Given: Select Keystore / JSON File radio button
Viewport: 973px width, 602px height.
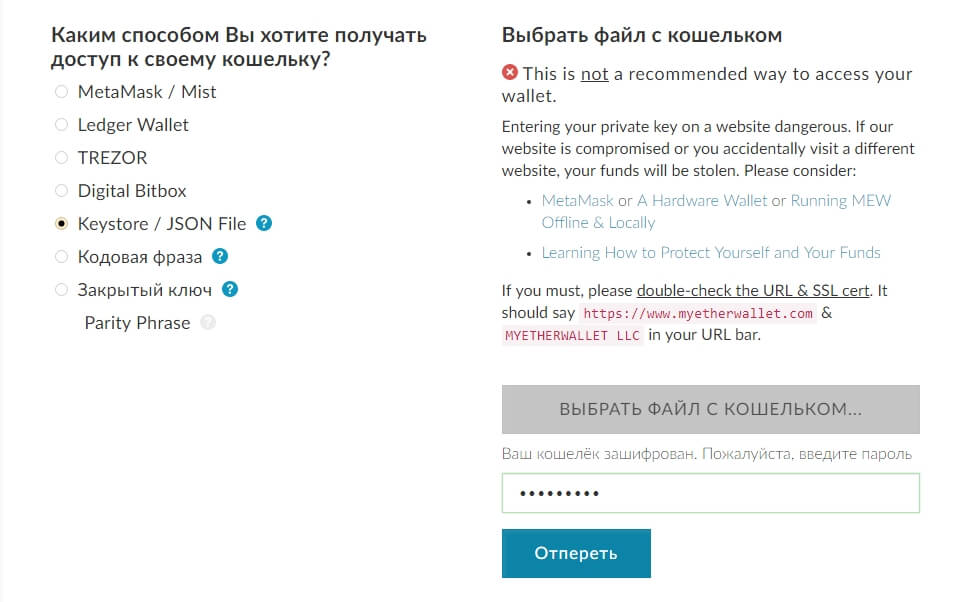Looking at the screenshot, I should pos(61,223).
